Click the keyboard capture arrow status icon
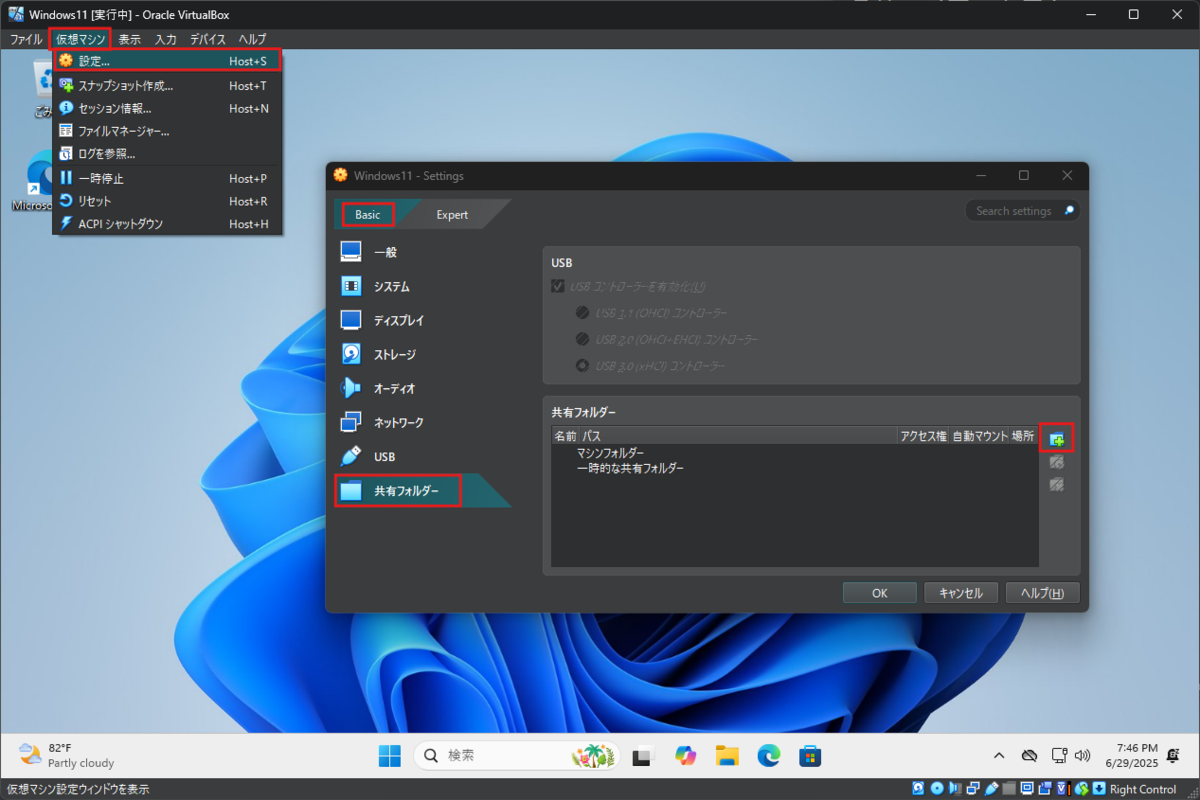The width and height of the screenshot is (1200, 800). pos(1099,789)
